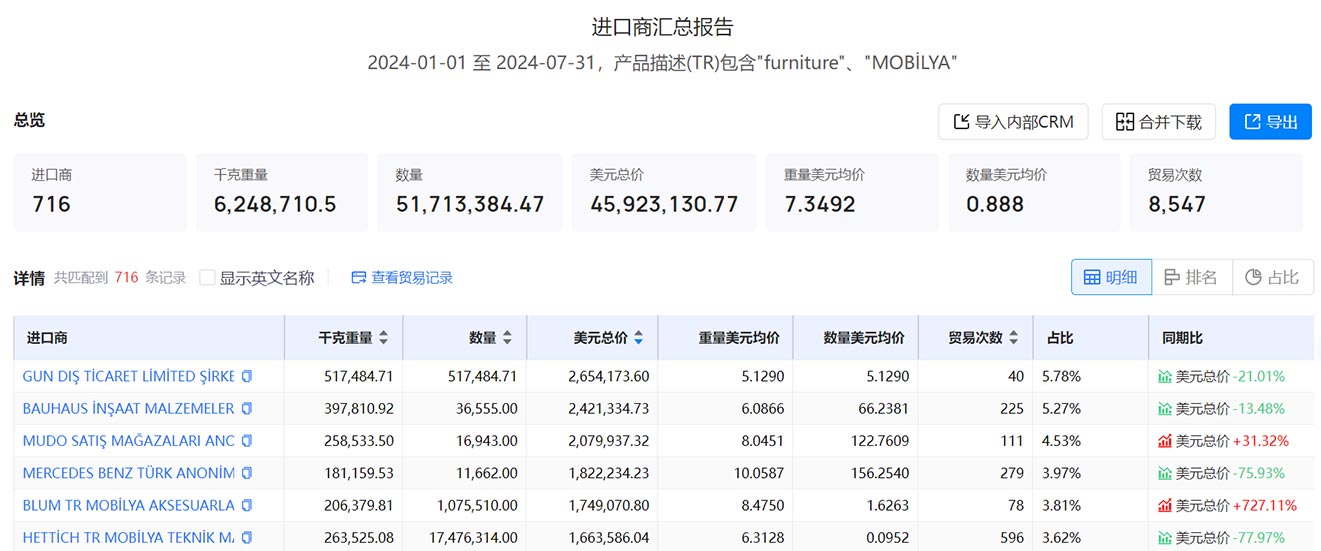Open 查看贸易记录 link
The image size is (1321, 551).
[x=402, y=278]
